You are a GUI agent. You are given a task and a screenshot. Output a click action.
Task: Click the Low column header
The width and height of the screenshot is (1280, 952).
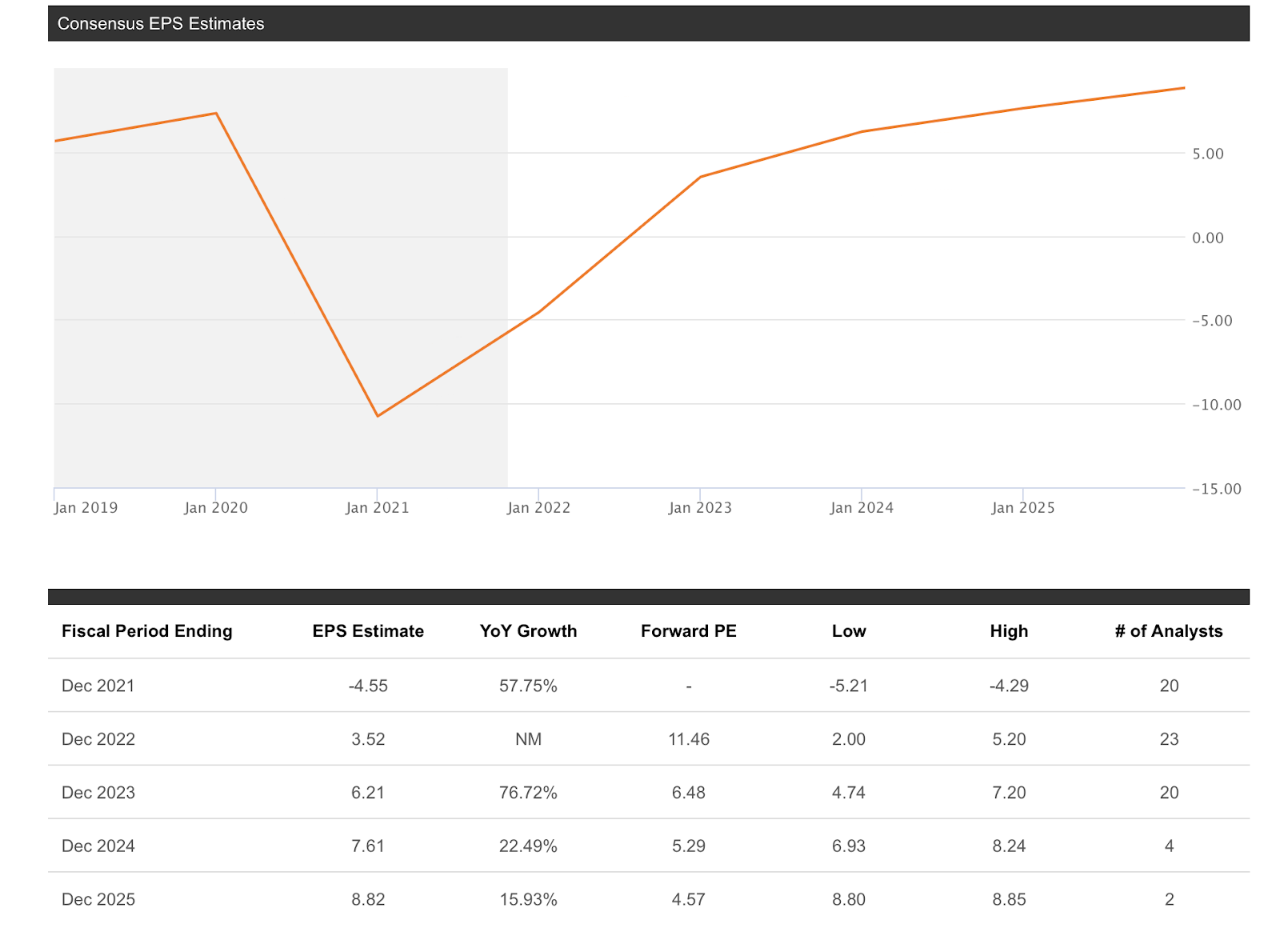(849, 631)
